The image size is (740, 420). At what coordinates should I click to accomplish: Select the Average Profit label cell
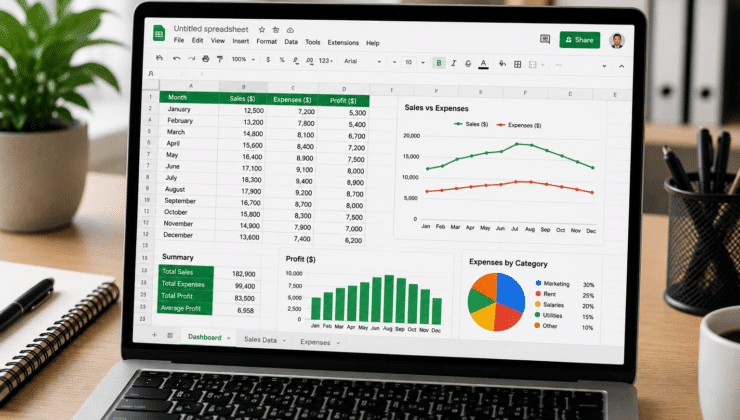(185, 308)
